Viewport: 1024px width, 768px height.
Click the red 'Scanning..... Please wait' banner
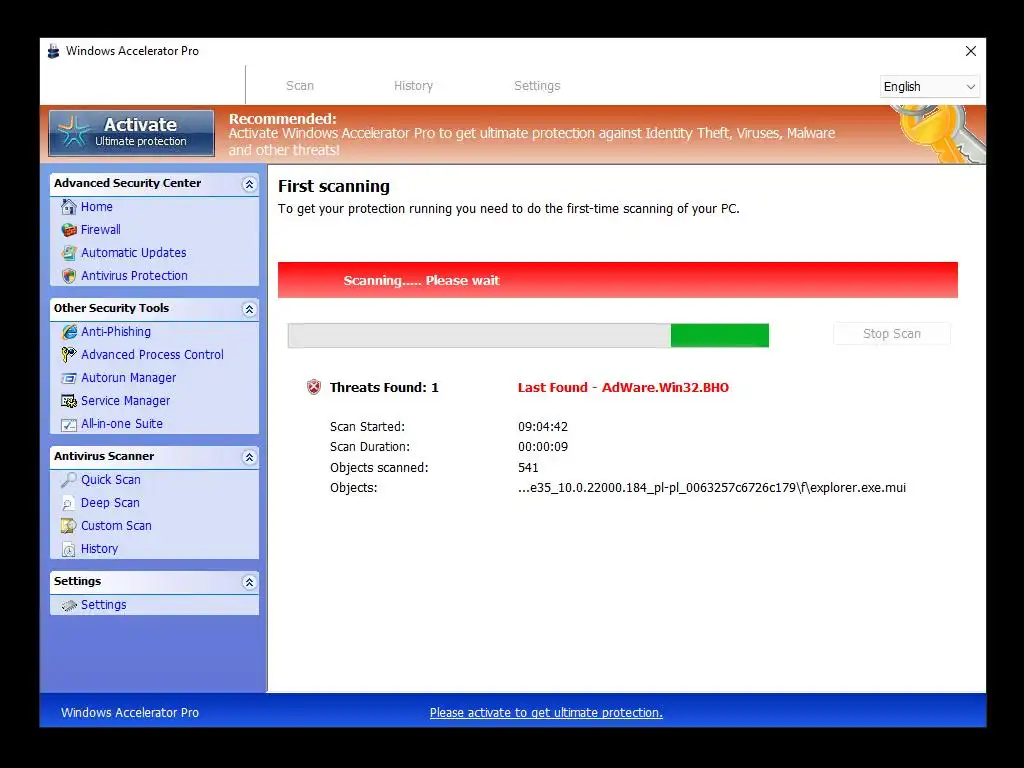618,280
